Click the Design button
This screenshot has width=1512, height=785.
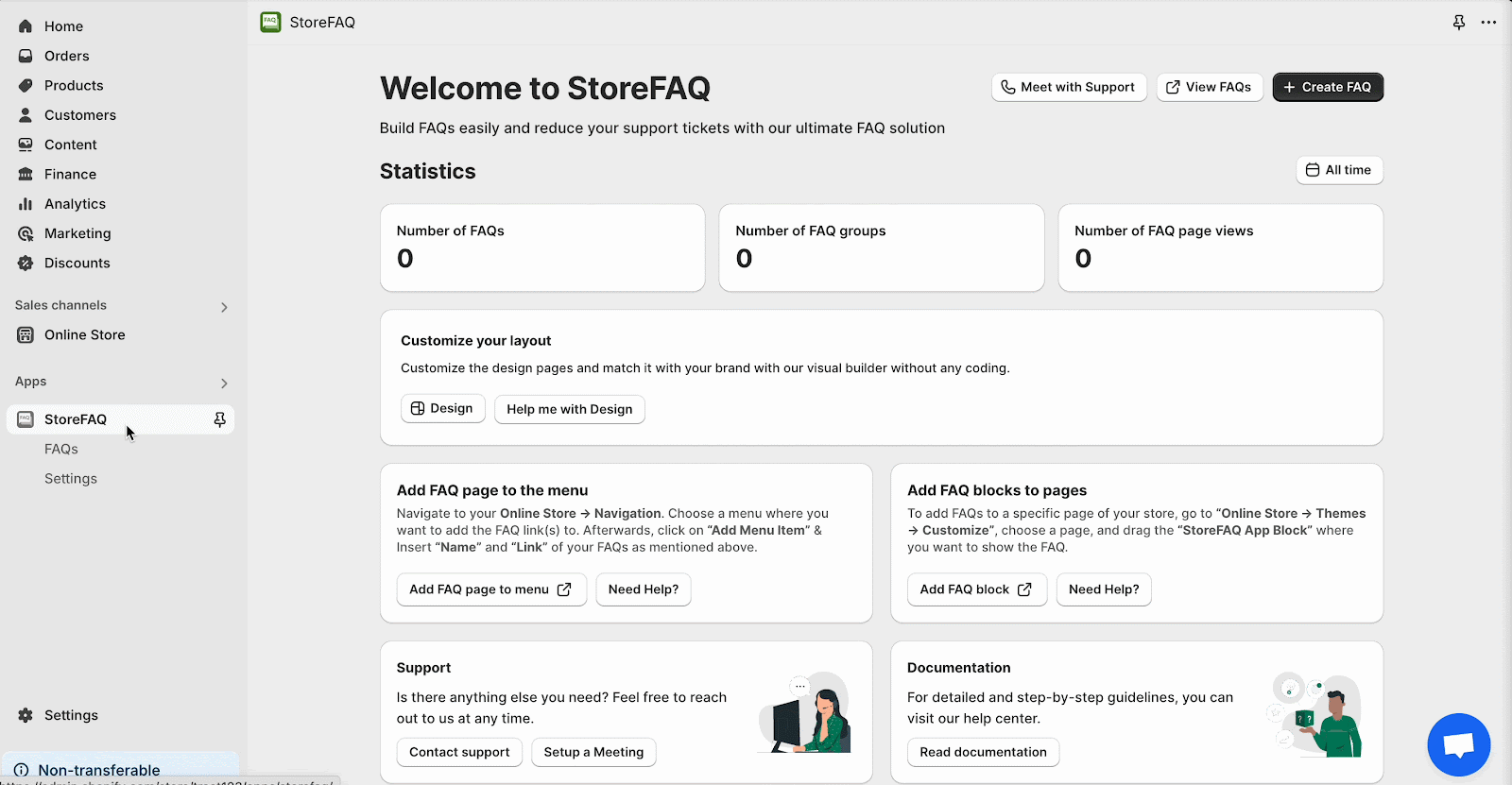coord(442,408)
